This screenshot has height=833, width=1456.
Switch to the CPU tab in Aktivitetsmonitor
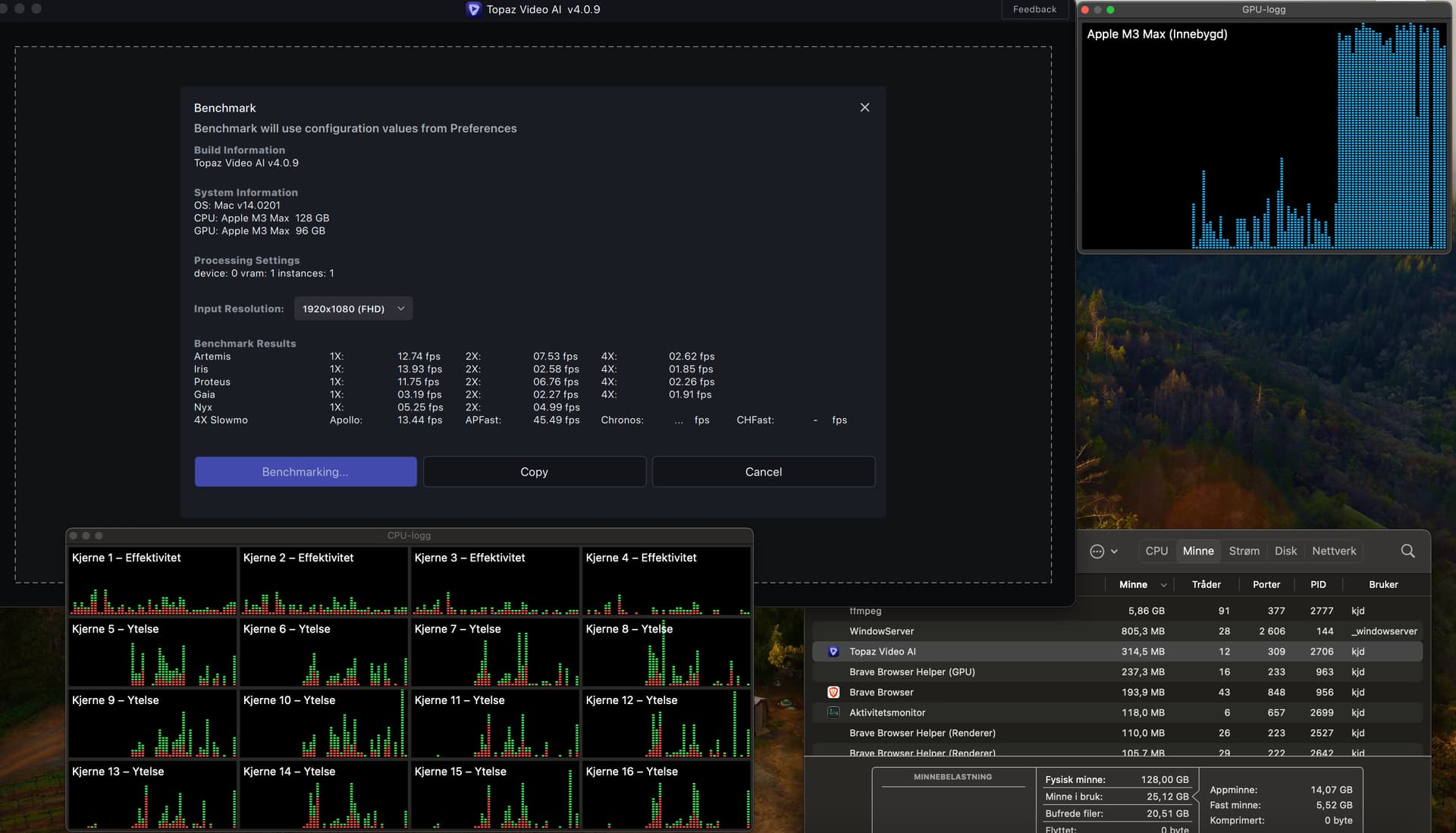click(x=1156, y=551)
